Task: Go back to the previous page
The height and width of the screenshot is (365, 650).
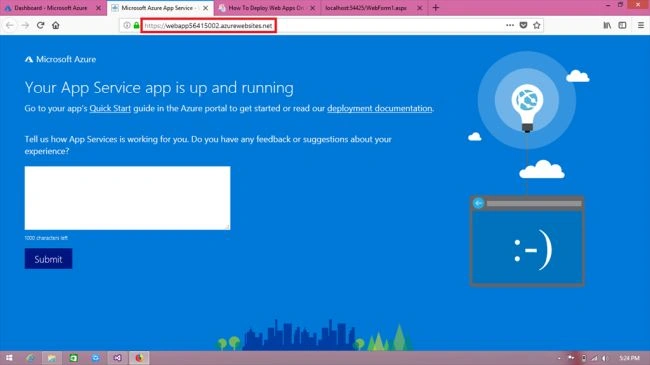Action: [10, 25]
